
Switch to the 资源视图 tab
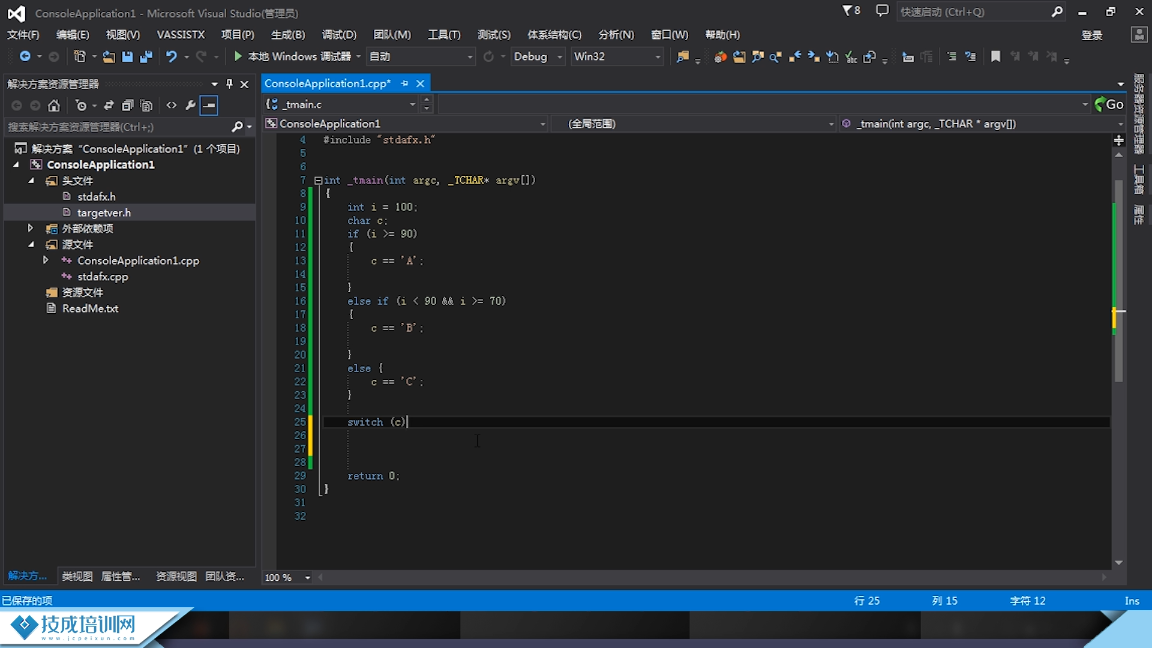tap(176, 577)
